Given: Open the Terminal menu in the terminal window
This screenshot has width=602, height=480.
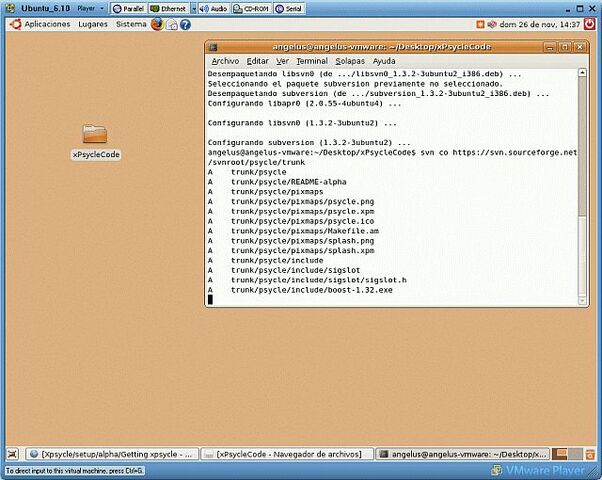Looking at the screenshot, I should [312, 61].
